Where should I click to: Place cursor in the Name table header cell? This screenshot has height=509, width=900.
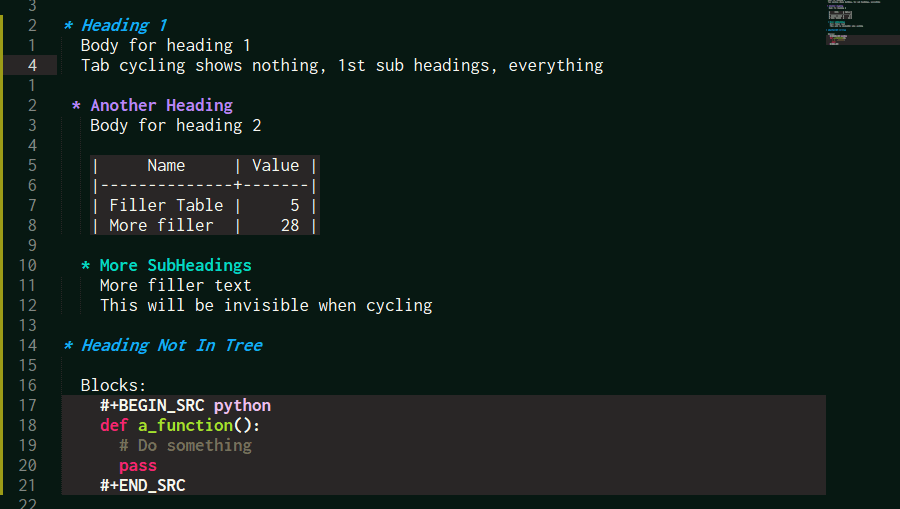[166, 166]
